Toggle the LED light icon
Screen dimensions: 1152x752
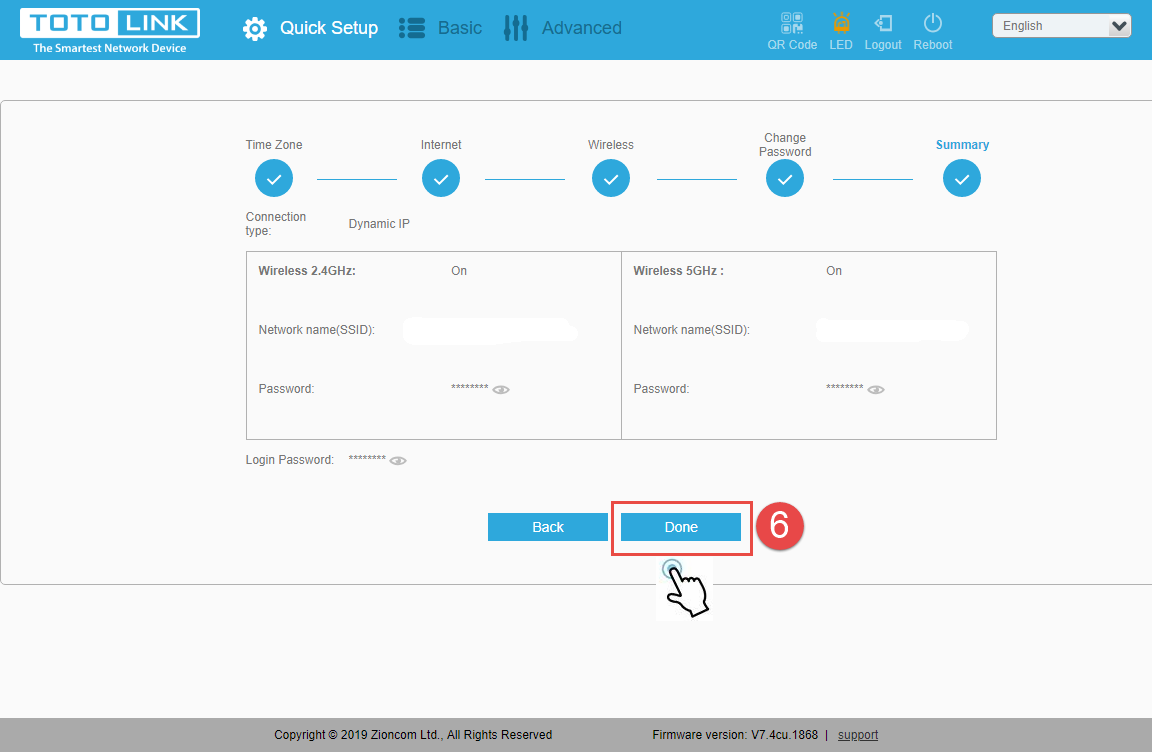pyautogui.click(x=841, y=23)
